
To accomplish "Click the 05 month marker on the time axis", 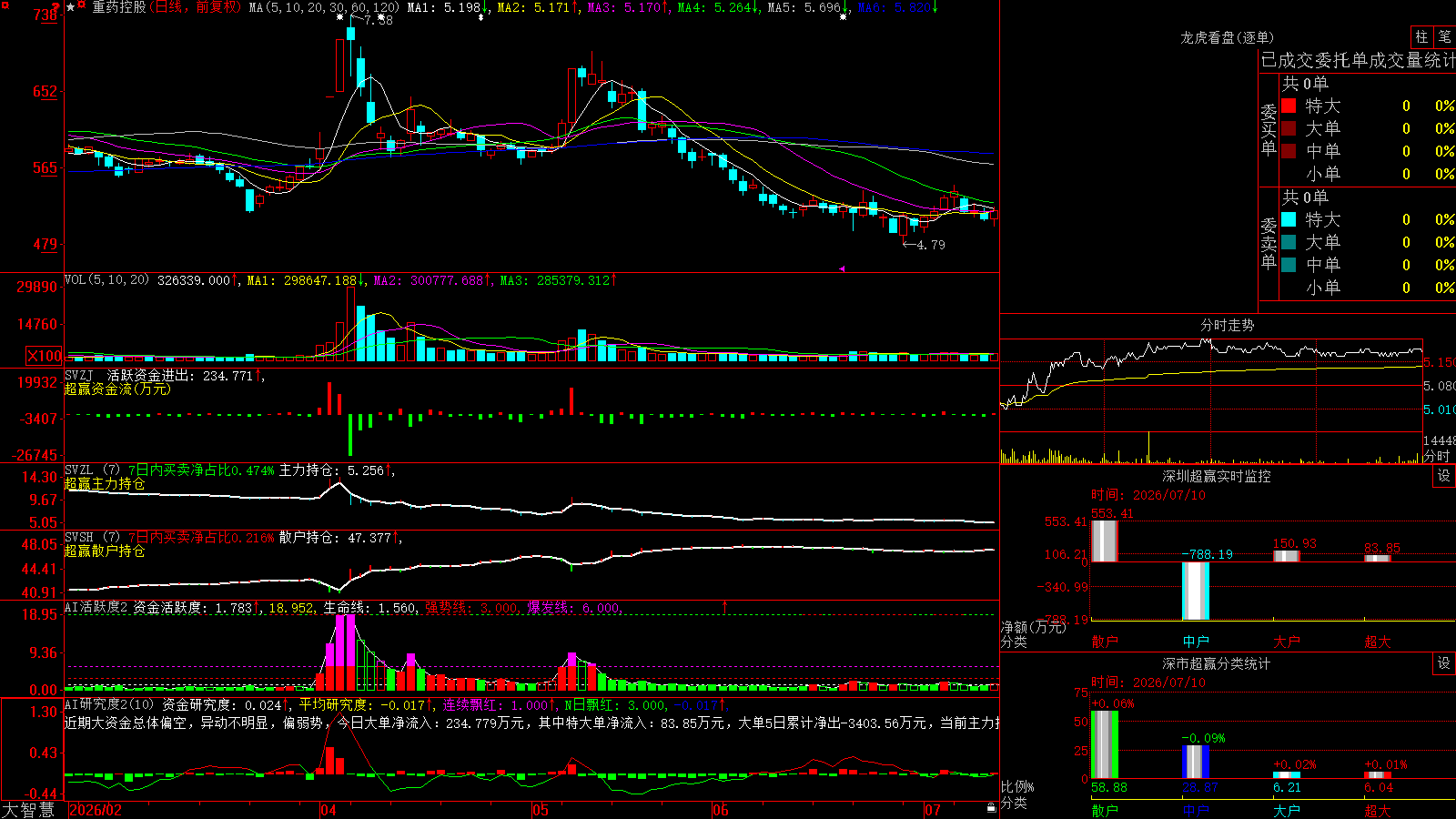I will coord(541,810).
